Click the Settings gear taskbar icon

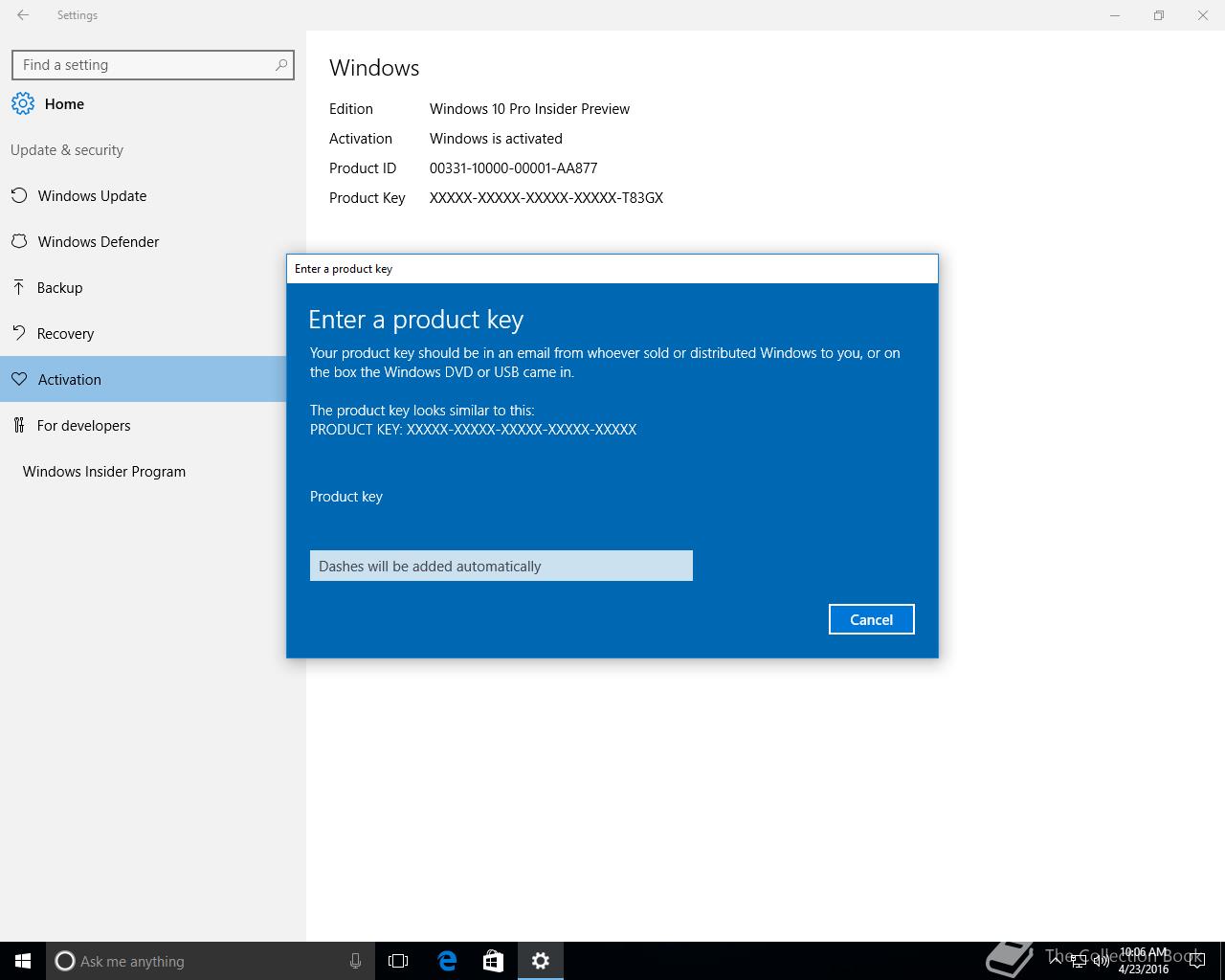click(x=541, y=961)
